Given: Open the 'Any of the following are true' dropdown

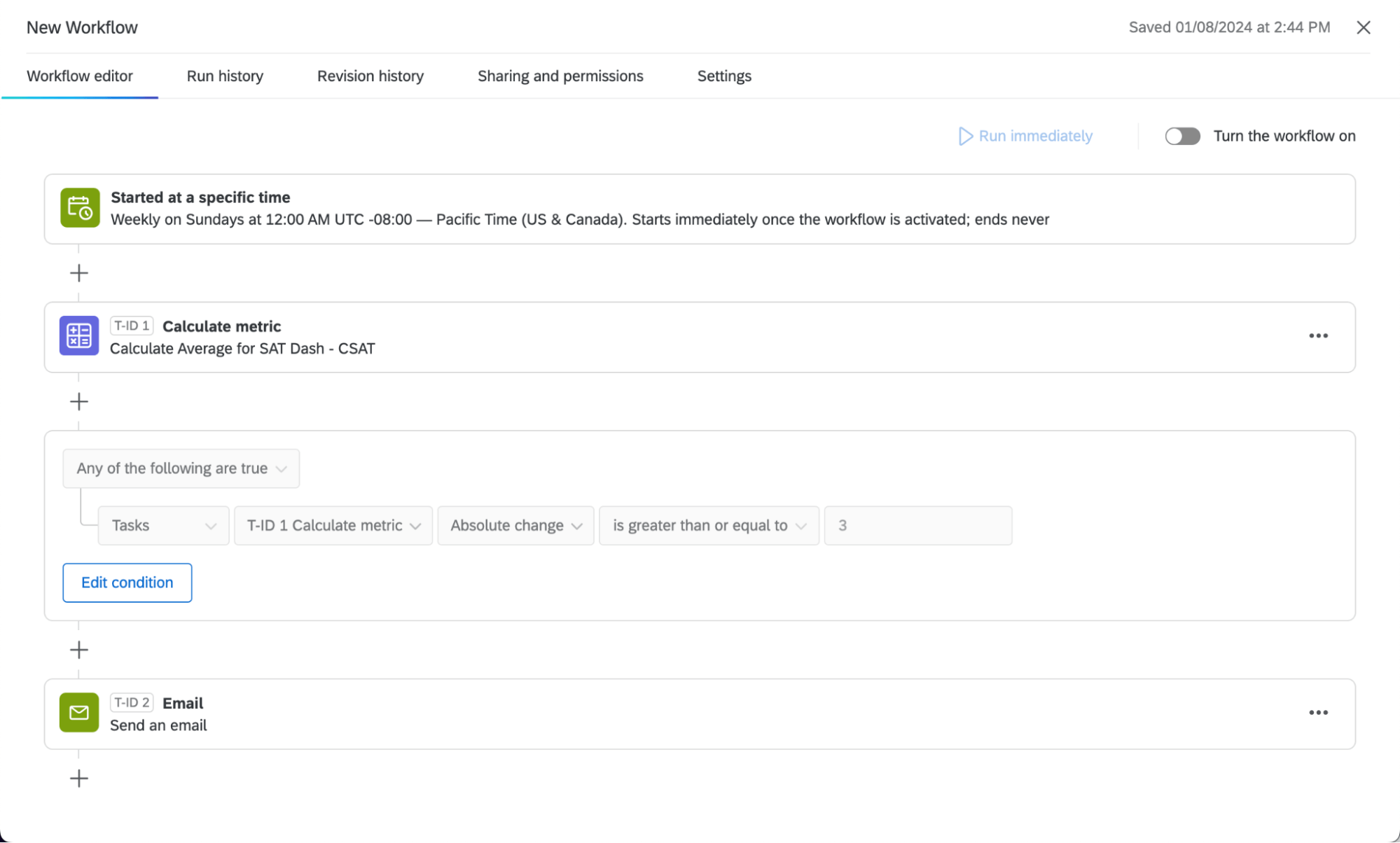Looking at the screenshot, I should pos(181,468).
